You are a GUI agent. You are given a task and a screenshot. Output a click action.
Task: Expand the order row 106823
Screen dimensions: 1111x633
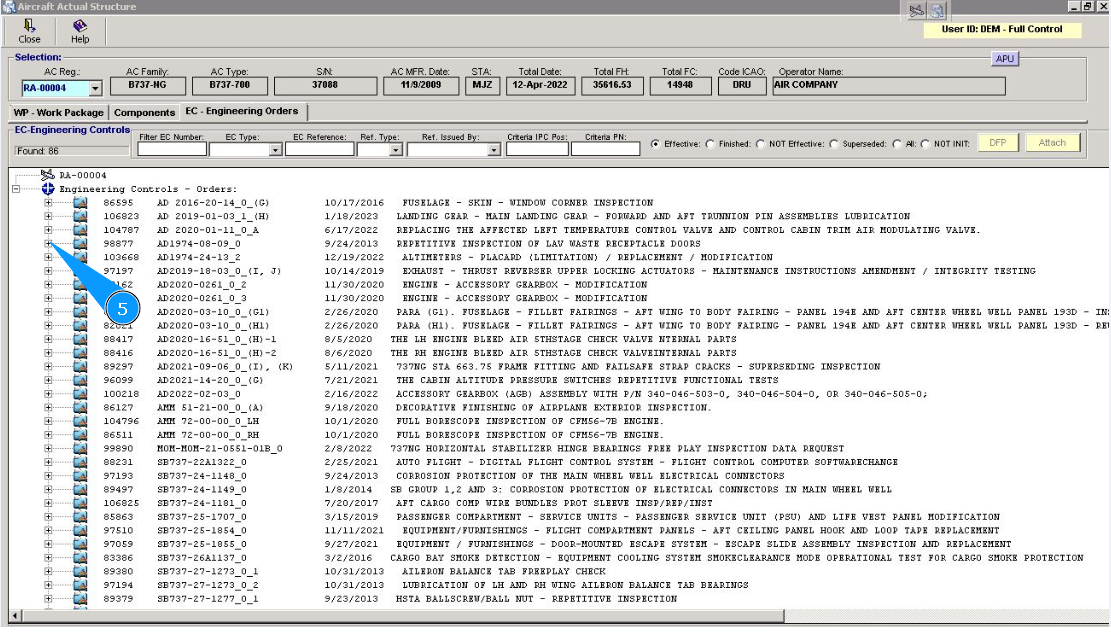coord(48,216)
